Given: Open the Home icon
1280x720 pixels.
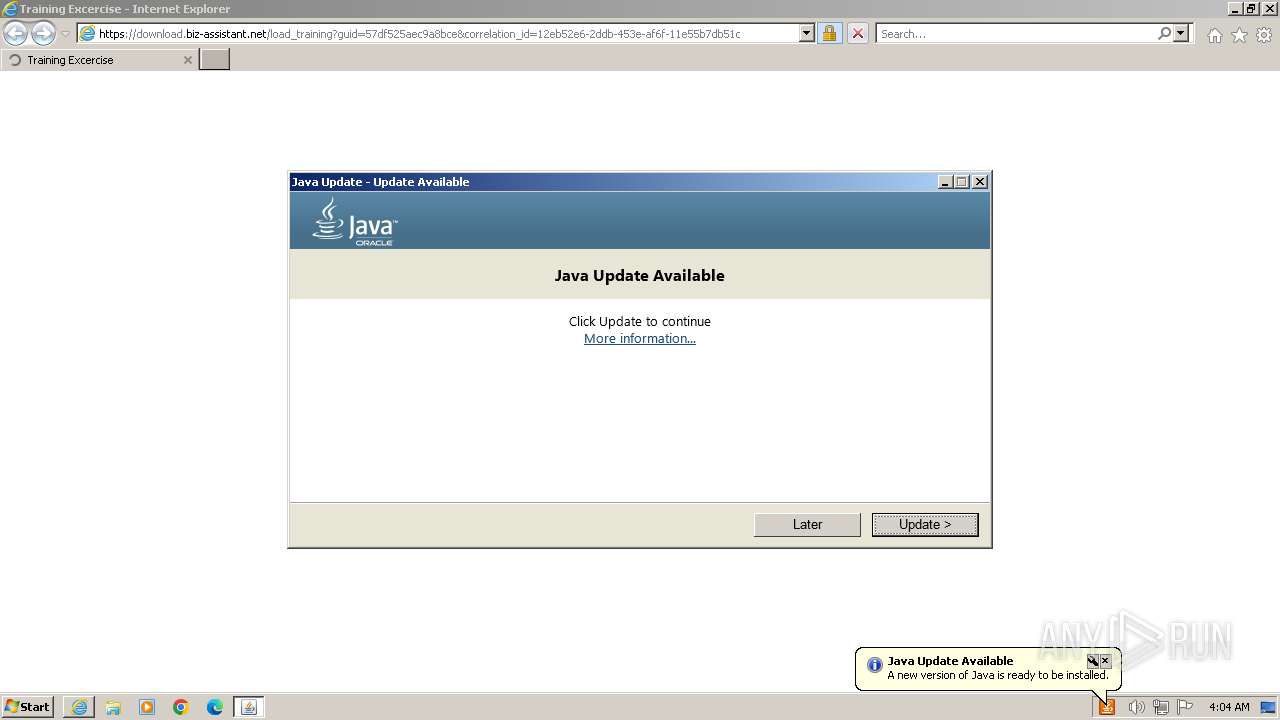Looking at the screenshot, I should [1214, 35].
